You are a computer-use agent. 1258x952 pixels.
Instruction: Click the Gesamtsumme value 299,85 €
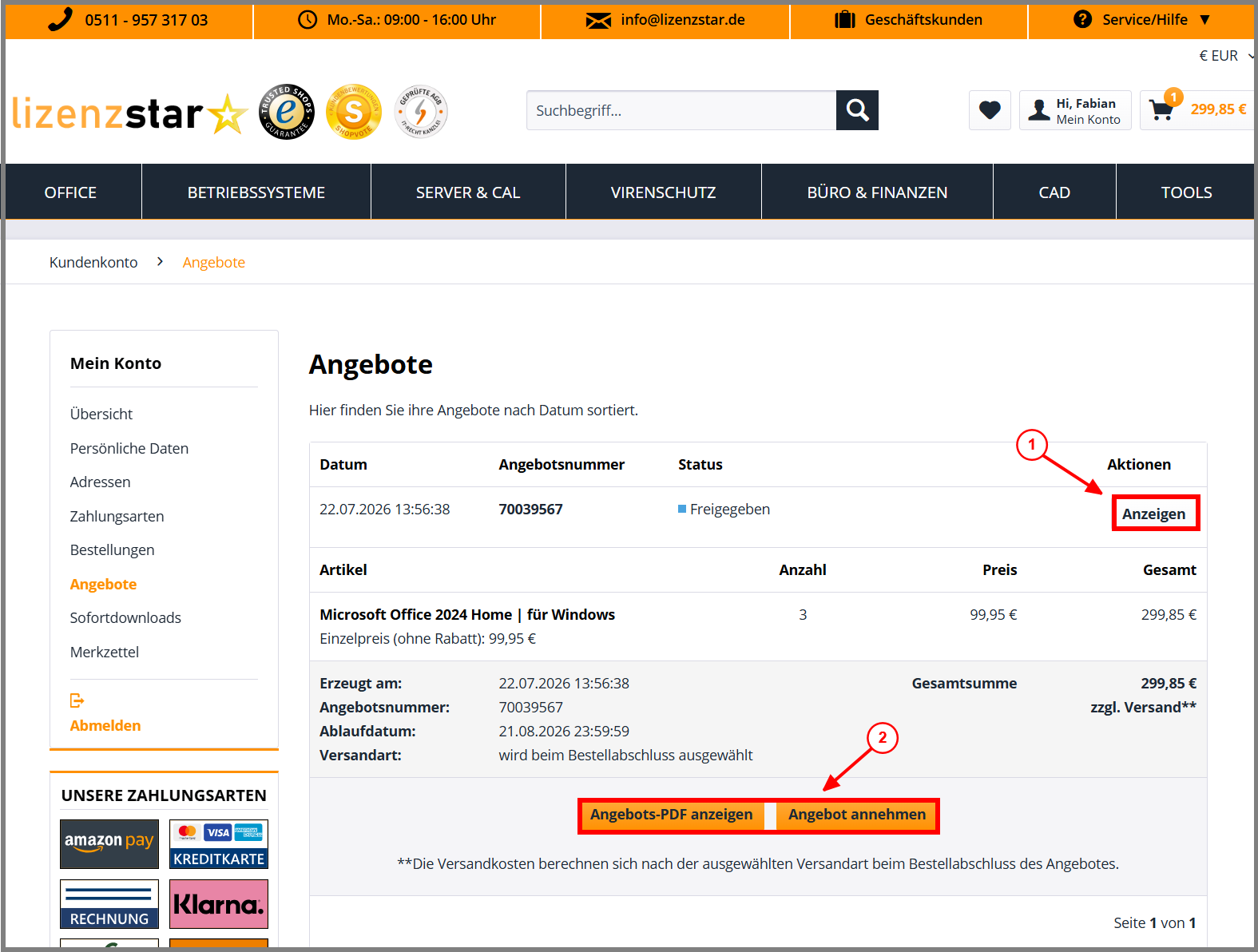(1169, 684)
